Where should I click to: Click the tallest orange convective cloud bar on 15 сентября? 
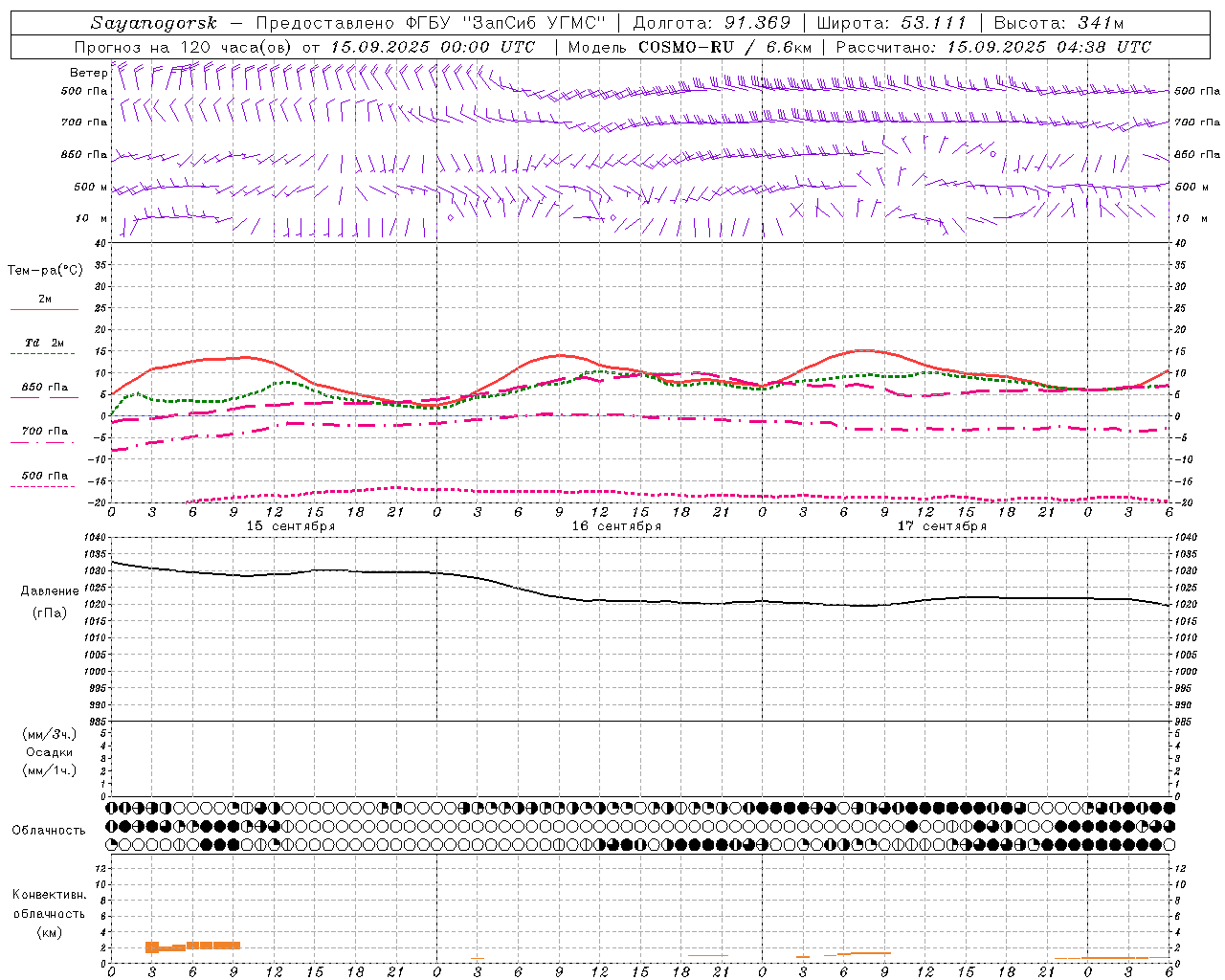[x=152, y=947]
